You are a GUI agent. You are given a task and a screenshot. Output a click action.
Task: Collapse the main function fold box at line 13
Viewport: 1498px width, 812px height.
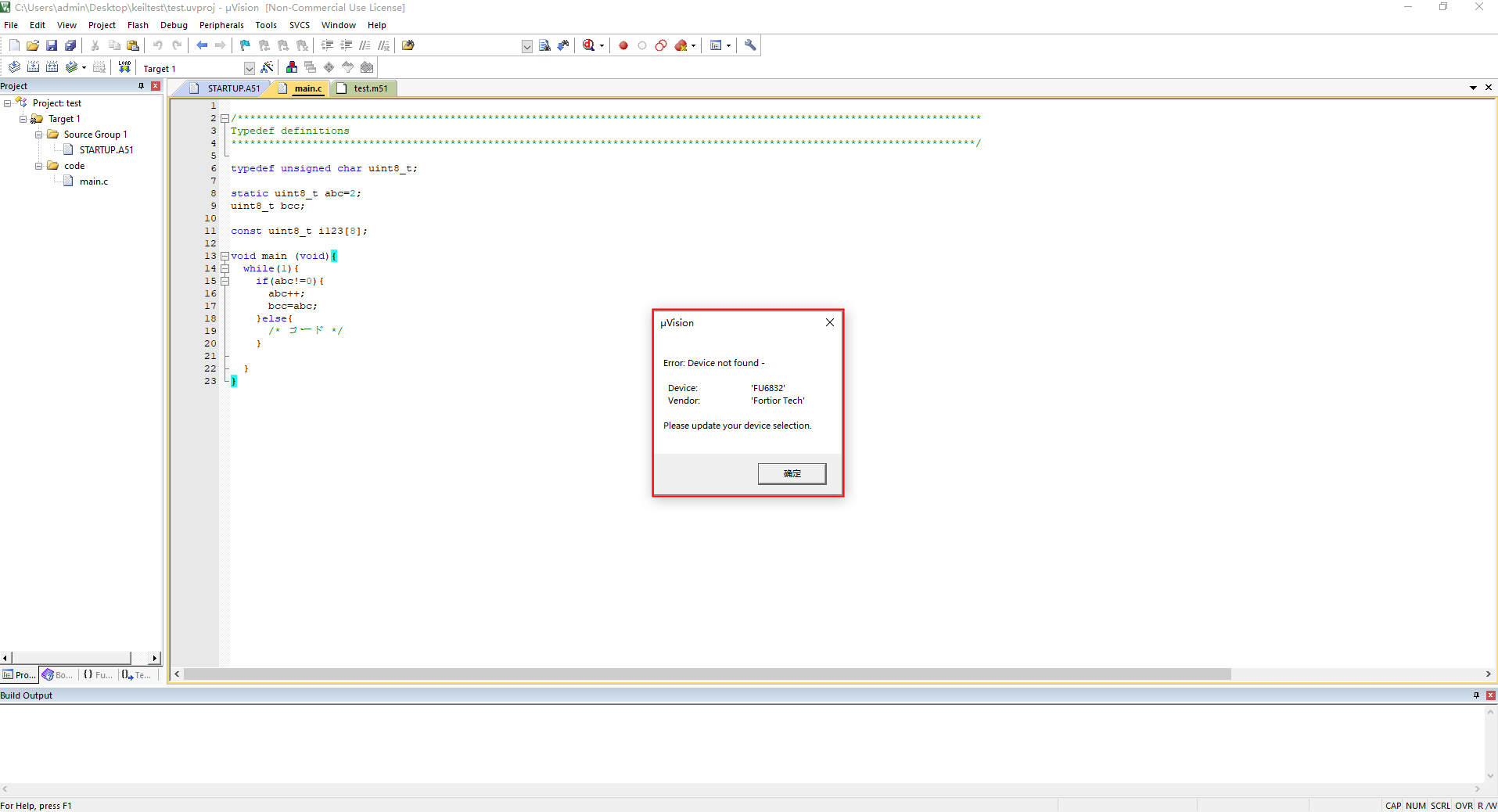coord(225,256)
